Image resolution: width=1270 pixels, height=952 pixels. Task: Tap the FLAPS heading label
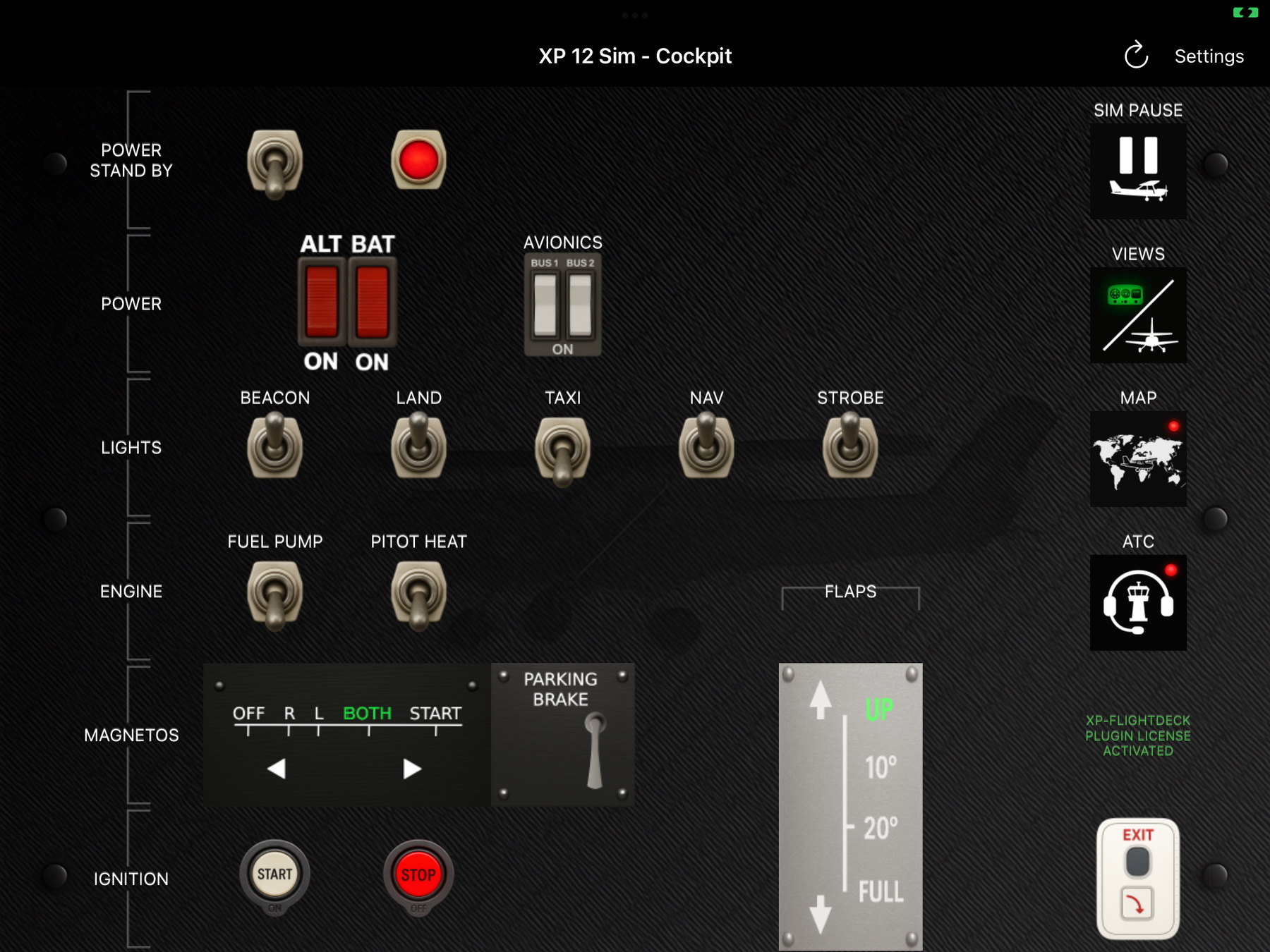coord(850,592)
